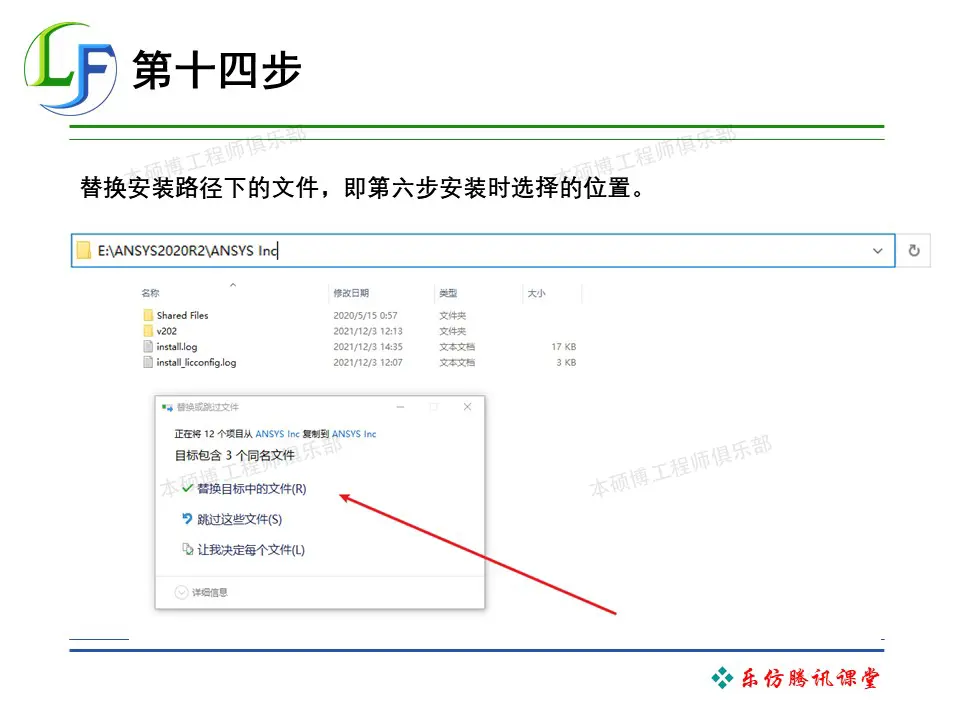
Task: Minimize the 替换或跳过文件 dialog
Action: (400, 407)
